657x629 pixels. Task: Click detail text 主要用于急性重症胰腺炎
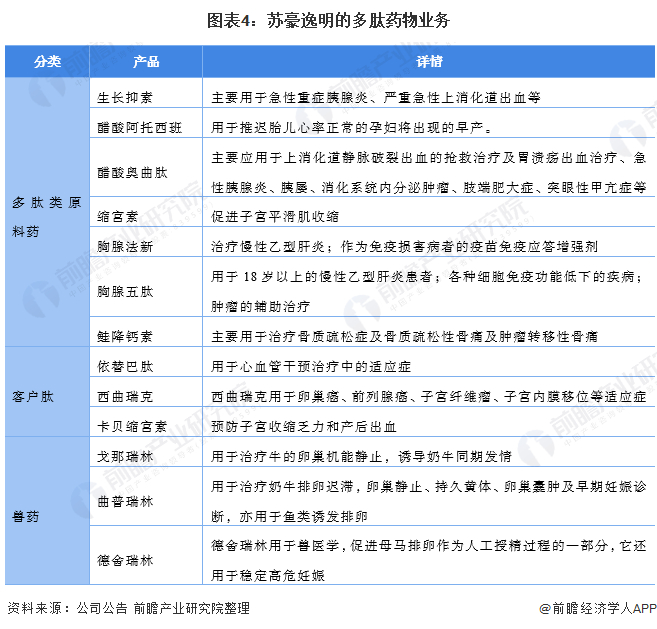pos(289,98)
